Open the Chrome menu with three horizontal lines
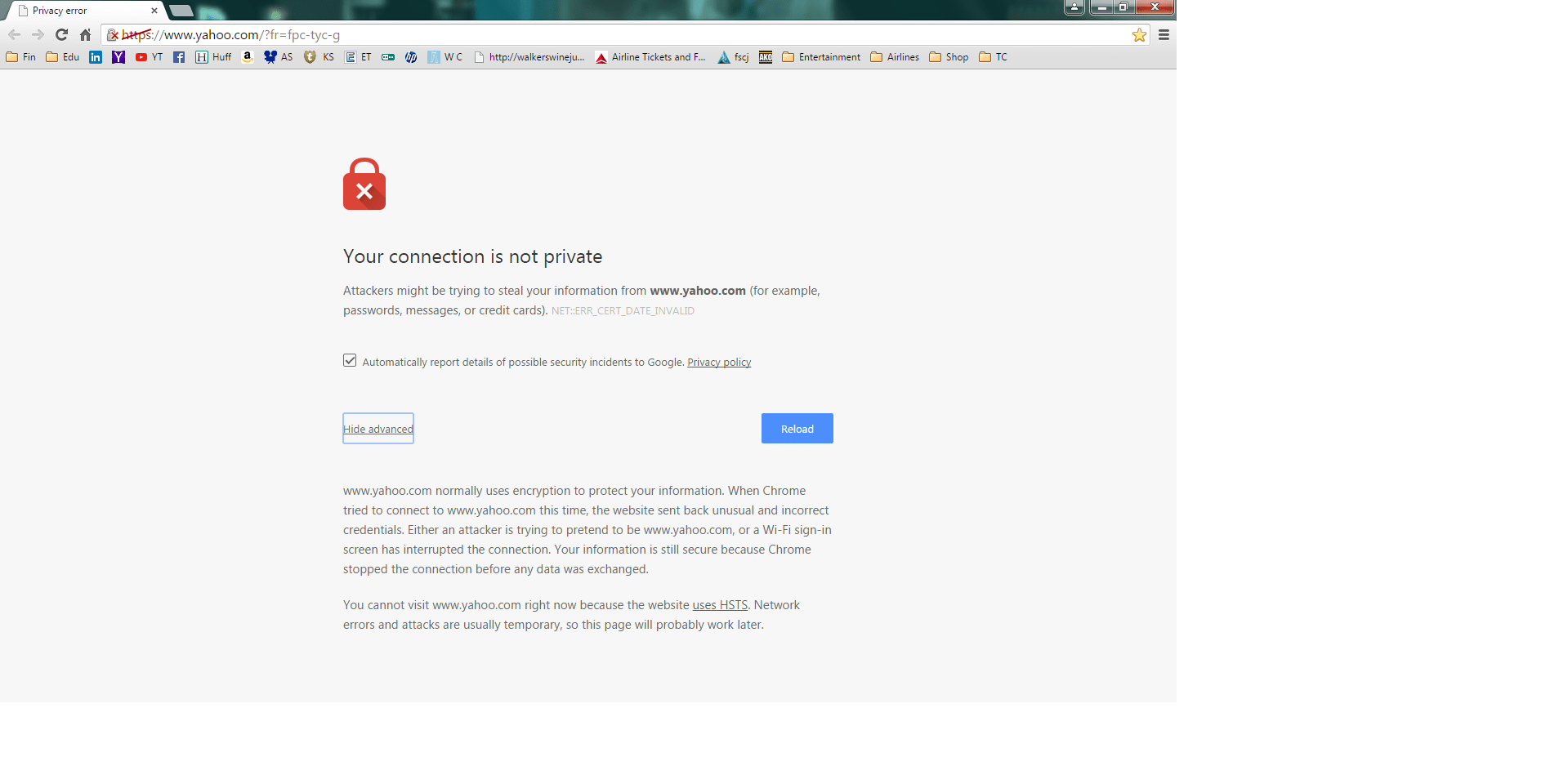Screen dimensions: 1568x757 point(1164,35)
